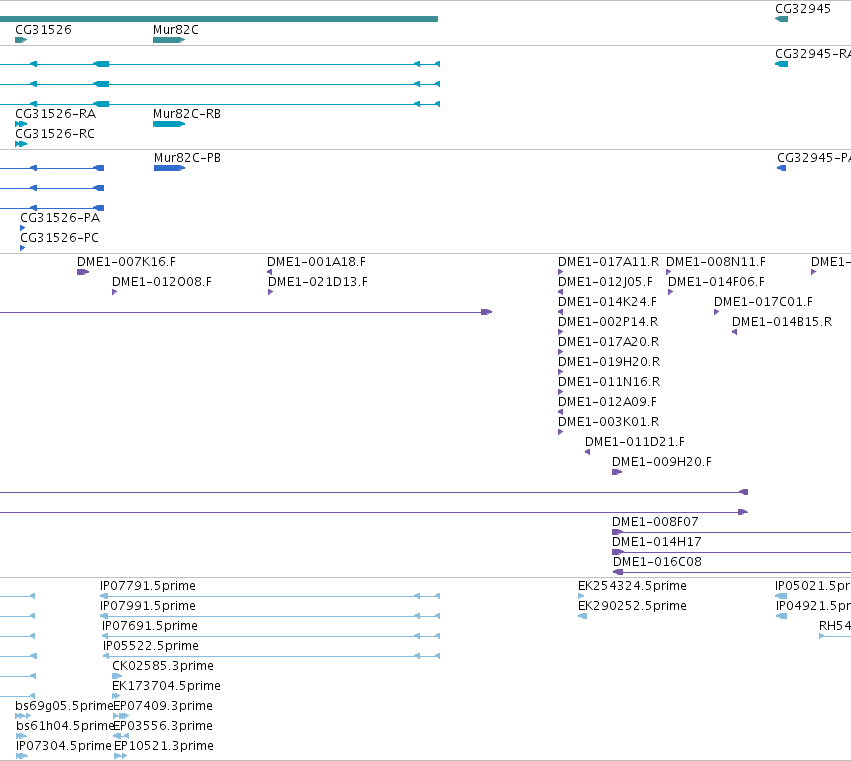Click the DME1-009H20.F arrow glyph
The image size is (851, 761).
(x=617, y=472)
